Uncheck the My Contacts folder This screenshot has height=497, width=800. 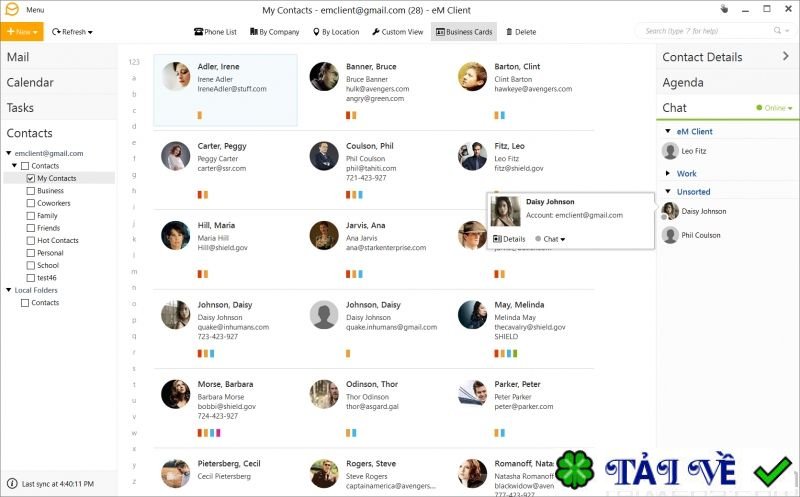coord(31,178)
